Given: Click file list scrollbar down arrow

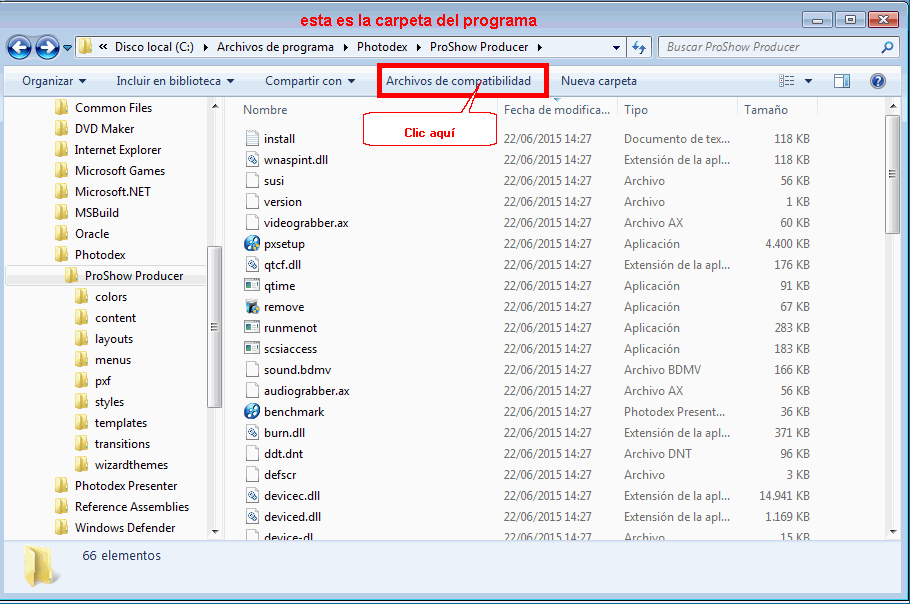Looking at the screenshot, I should pos(892,530).
